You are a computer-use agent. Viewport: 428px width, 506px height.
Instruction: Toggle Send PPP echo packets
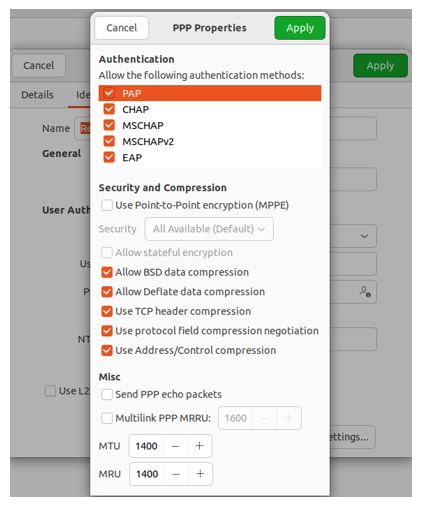[107, 394]
